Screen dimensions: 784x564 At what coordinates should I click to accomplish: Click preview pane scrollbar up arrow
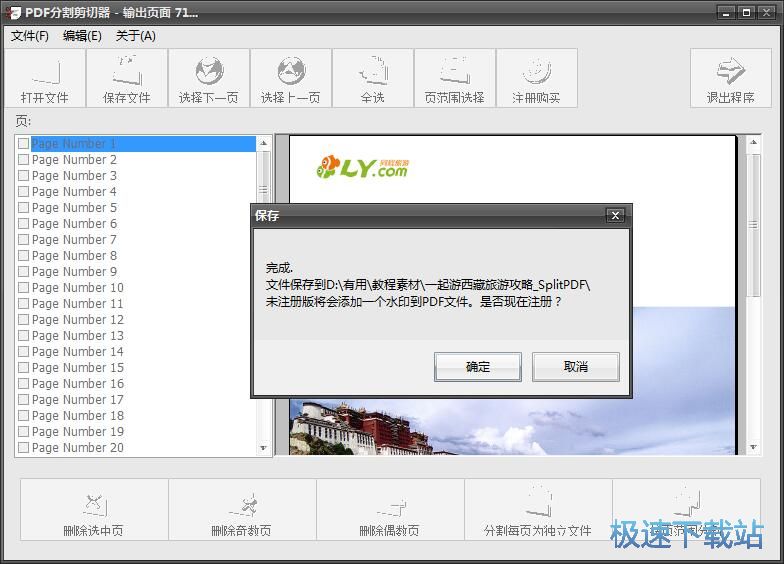[x=753, y=142]
